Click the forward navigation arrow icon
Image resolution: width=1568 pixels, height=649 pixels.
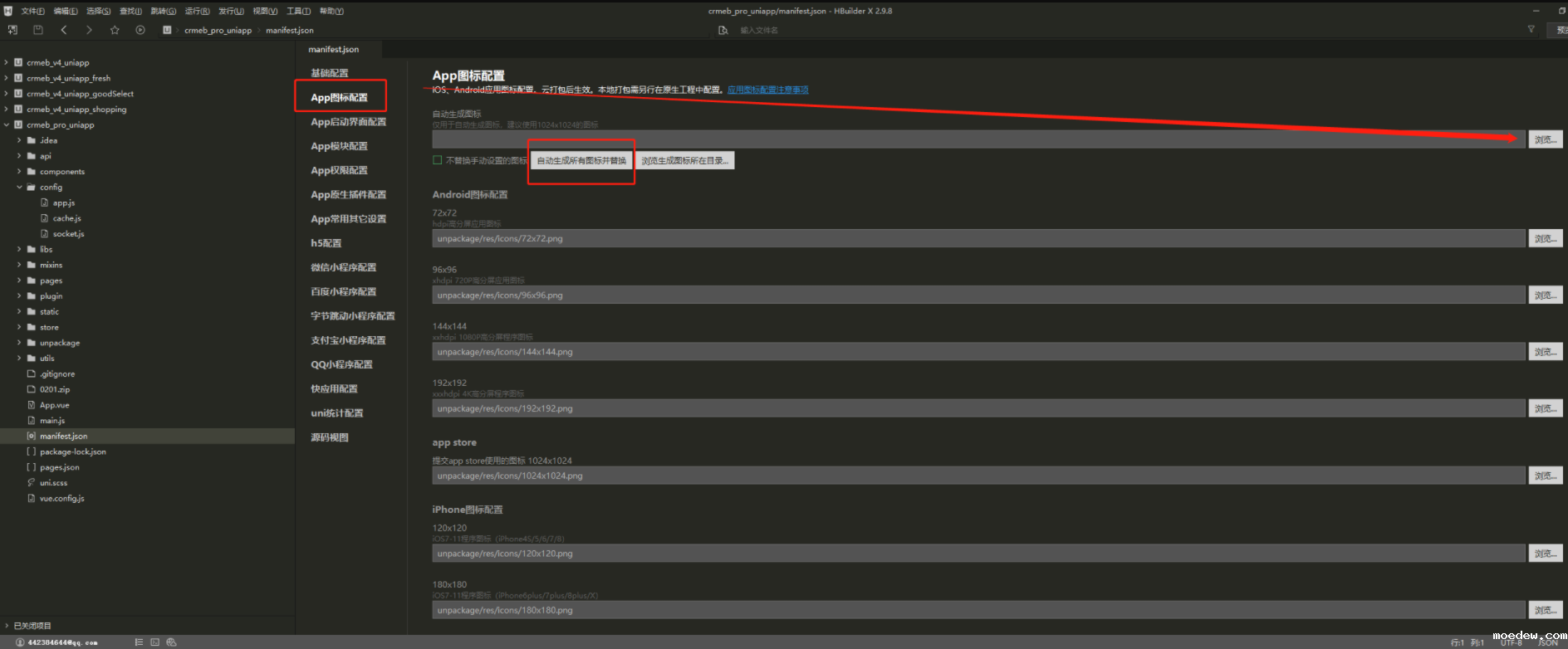click(89, 30)
